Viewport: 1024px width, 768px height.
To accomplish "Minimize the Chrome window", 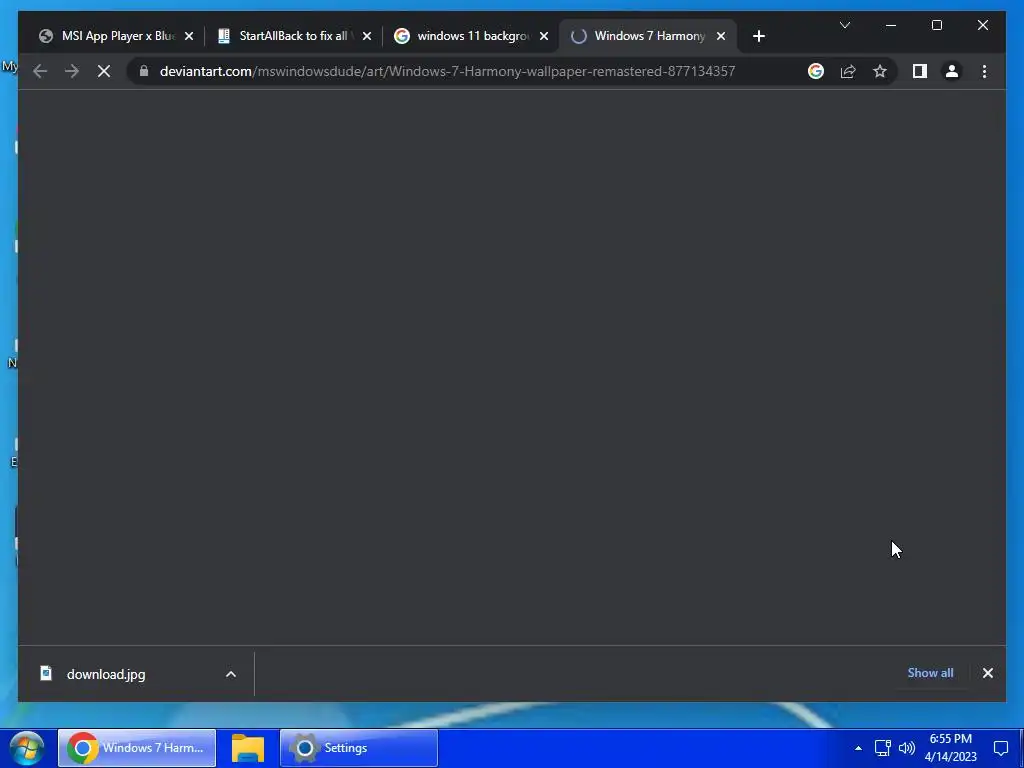I will click(891, 25).
